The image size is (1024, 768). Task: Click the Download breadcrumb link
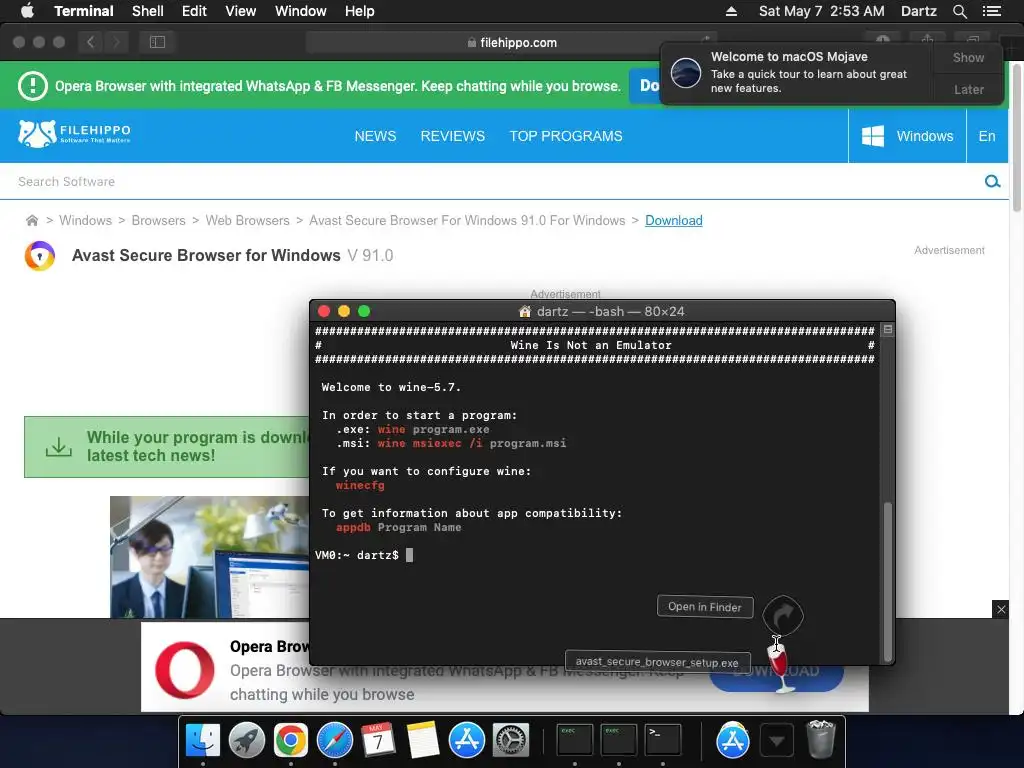pyautogui.click(x=673, y=221)
